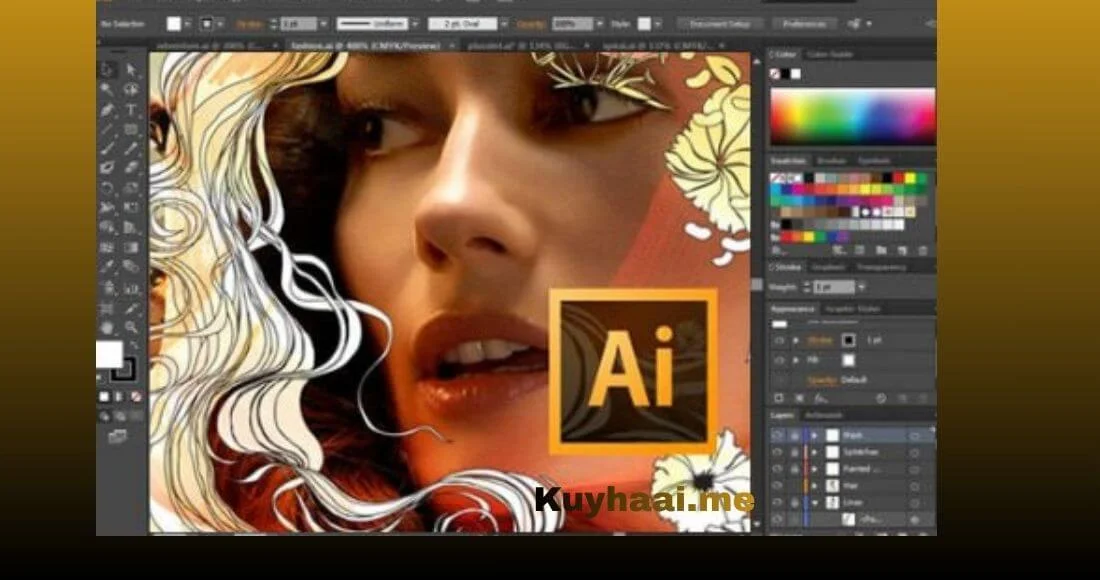Viewport: 1100px width, 580px height.
Task: Toggle Stroke visibility in Appearance panel
Action: coord(779,340)
